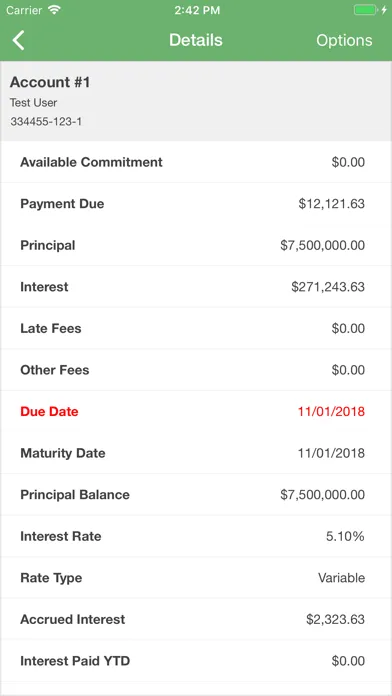Tap the Maturity Date row
The height and width of the screenshot is (696, 392).
coord(196,453)
